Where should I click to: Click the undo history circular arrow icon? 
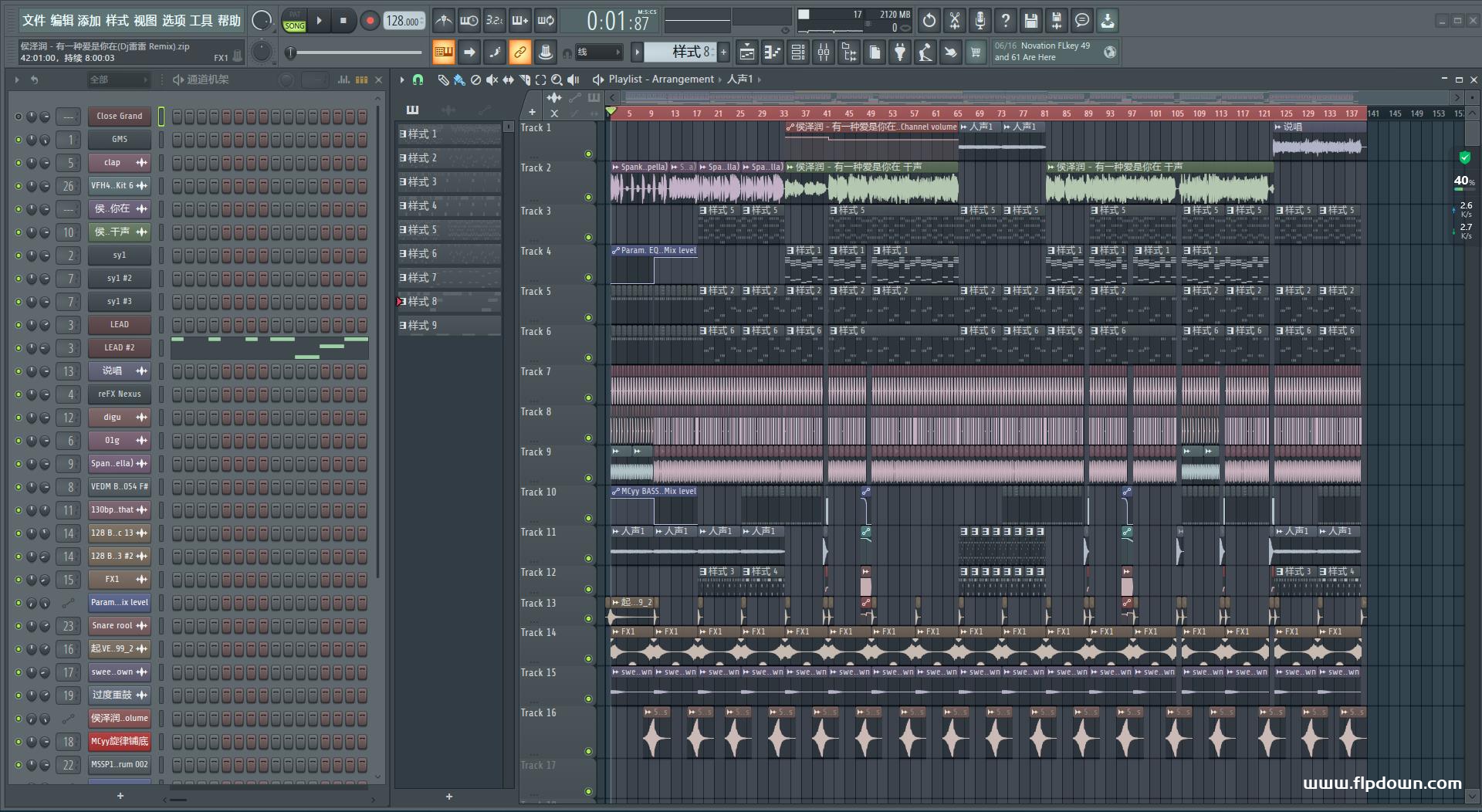tap(929, 21)
